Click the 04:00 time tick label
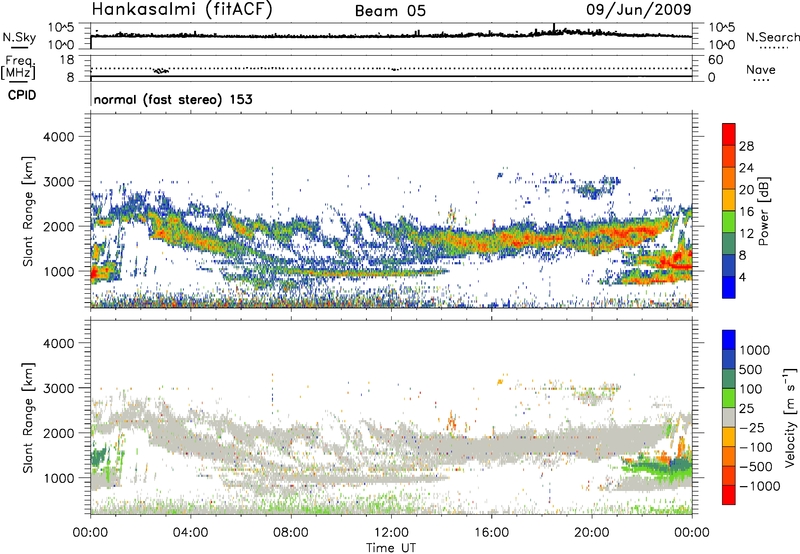 [x=190, y=533]
